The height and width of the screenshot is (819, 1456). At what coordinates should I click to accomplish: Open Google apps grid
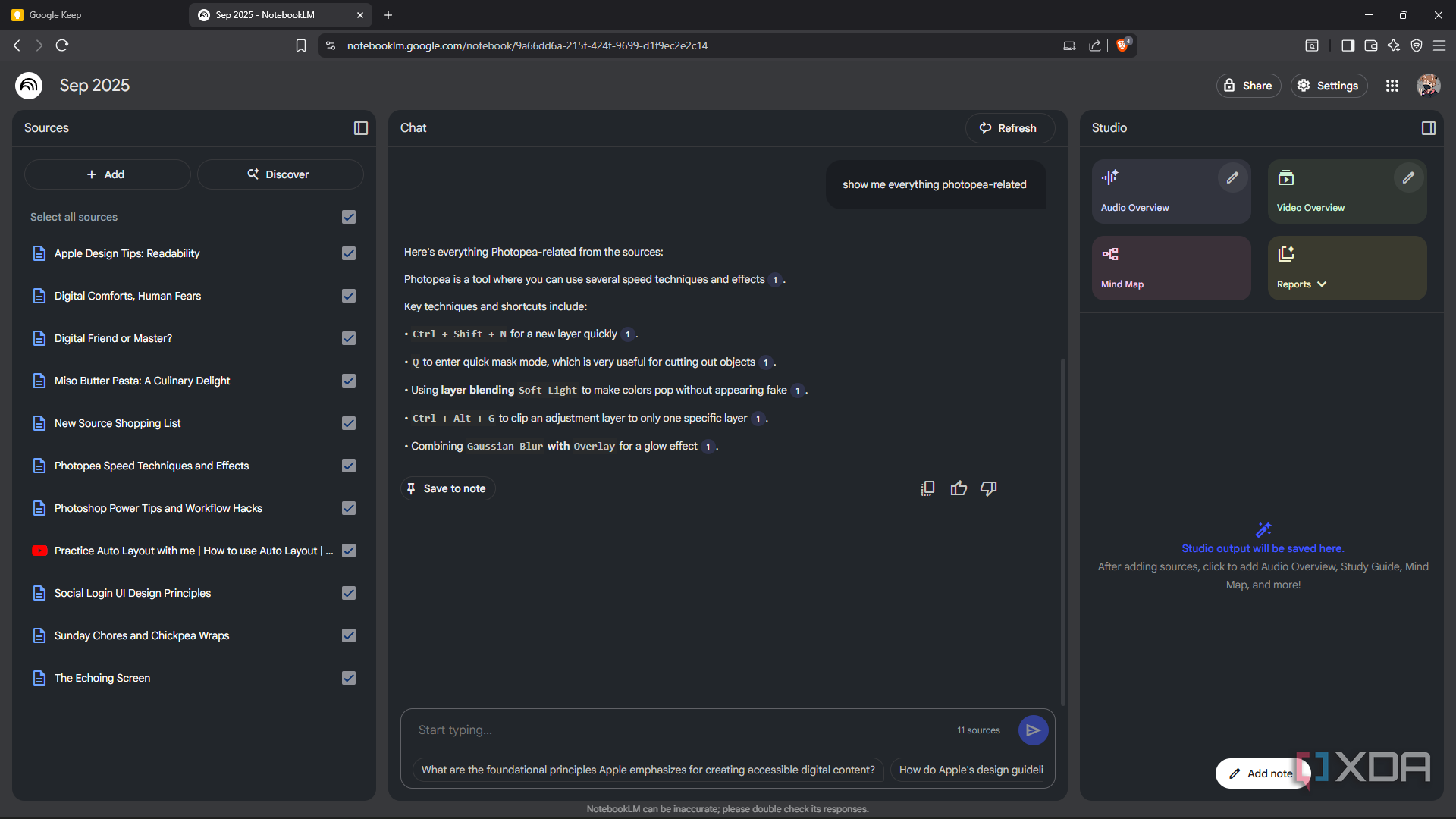tap(1392, 86)
